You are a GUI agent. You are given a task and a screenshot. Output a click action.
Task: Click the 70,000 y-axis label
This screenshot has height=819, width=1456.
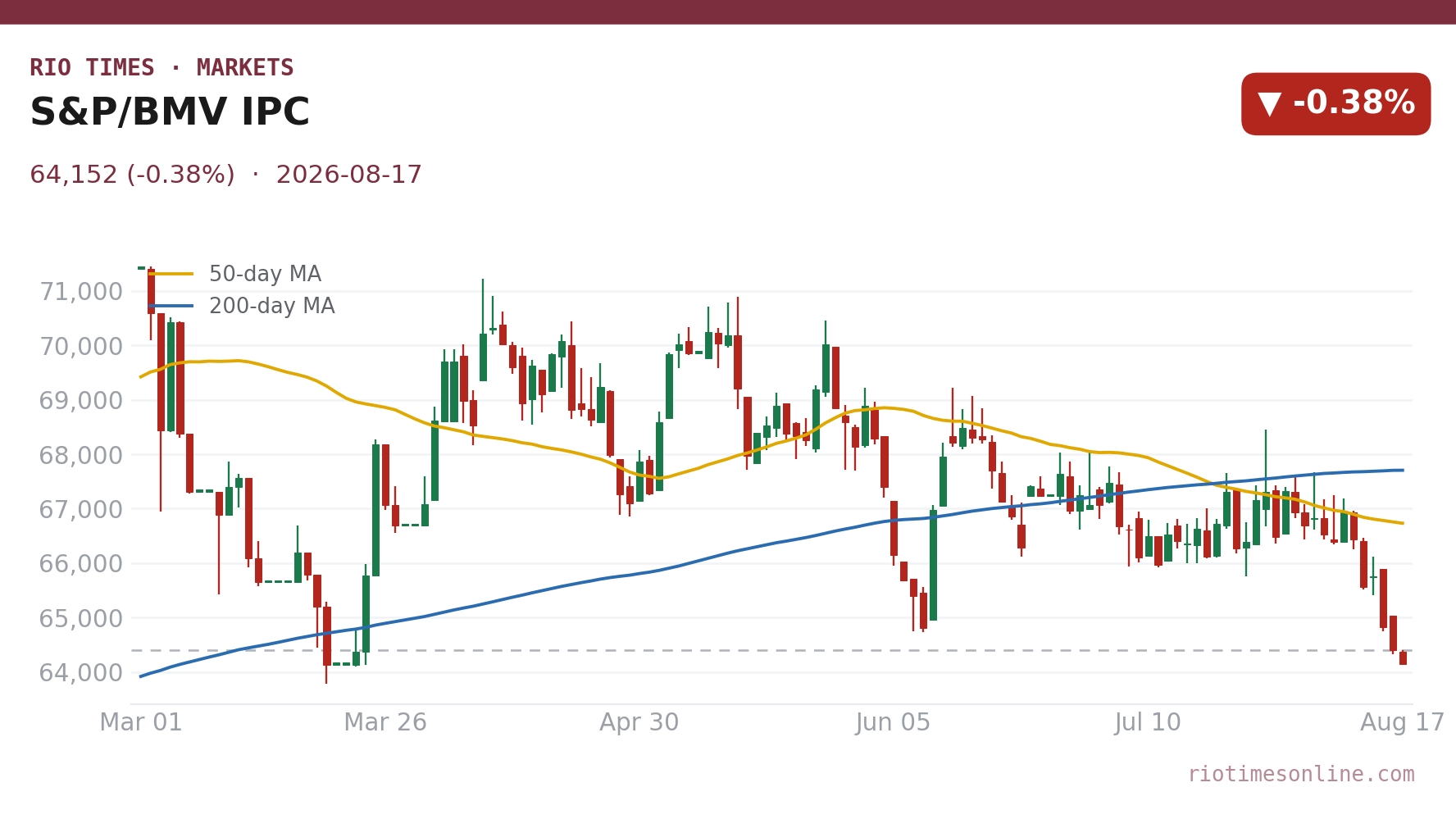click(x=80, y=347)
